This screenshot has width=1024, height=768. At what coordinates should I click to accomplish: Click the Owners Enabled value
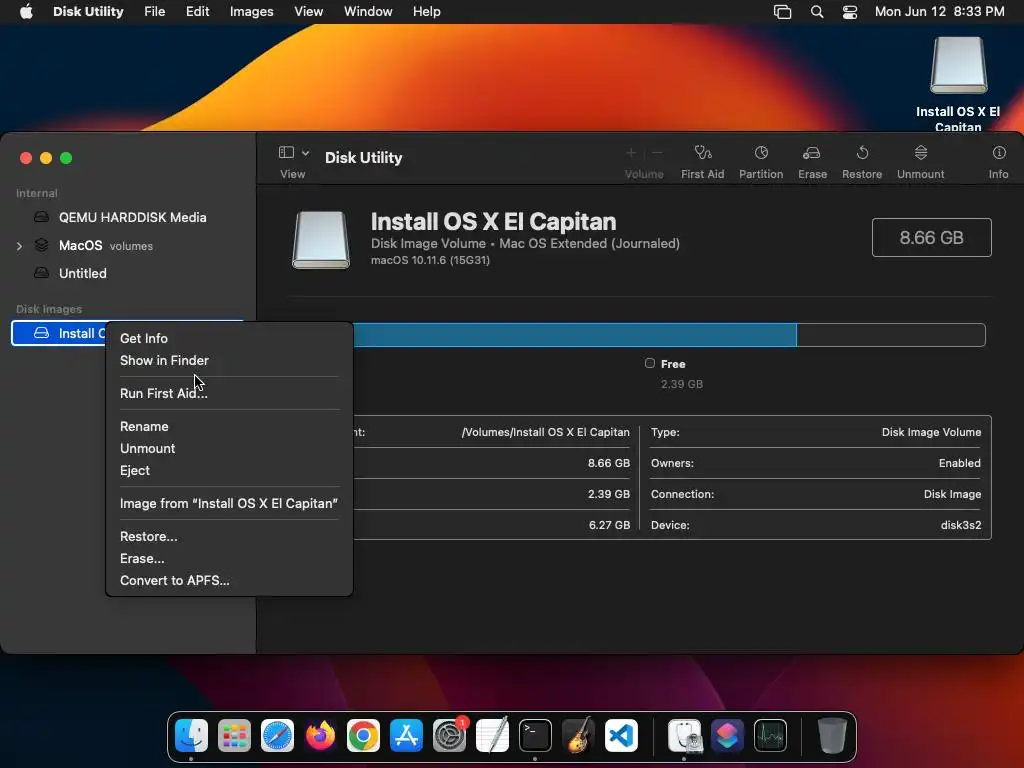[x=959, y=463]
